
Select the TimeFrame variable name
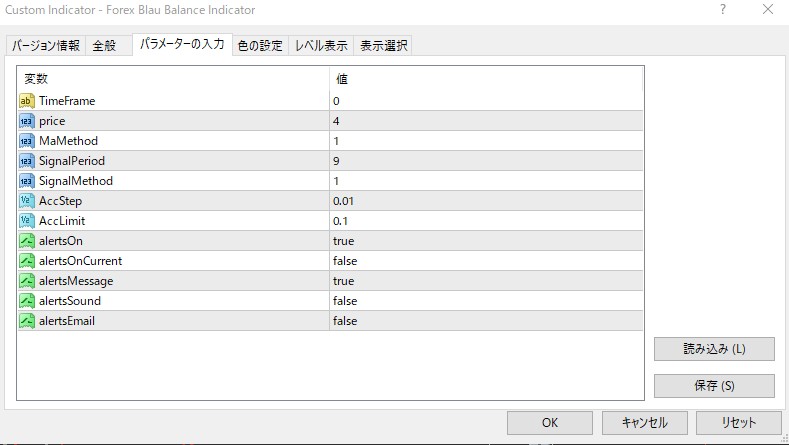[67, 101]
